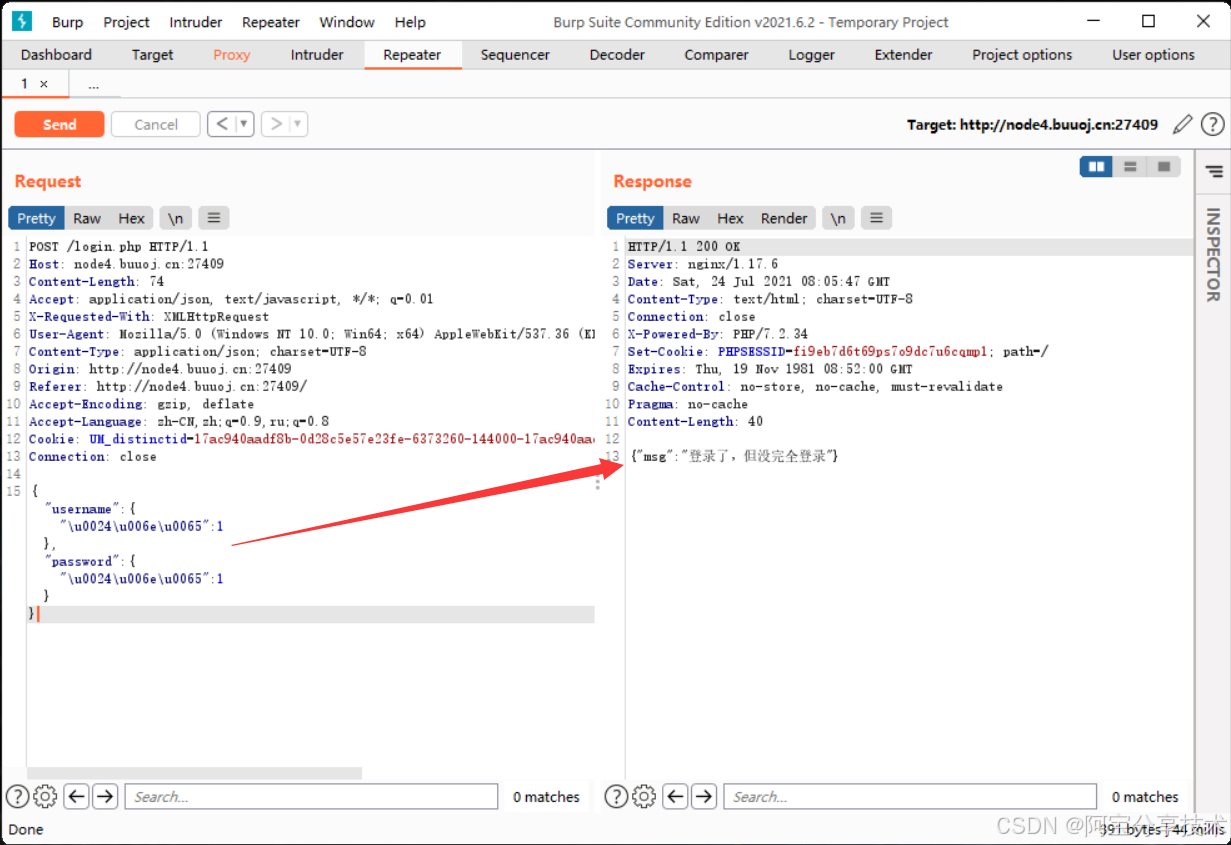Open Request search help icon
This screenshot has width=1231, height=845.
tap(17, 797)
